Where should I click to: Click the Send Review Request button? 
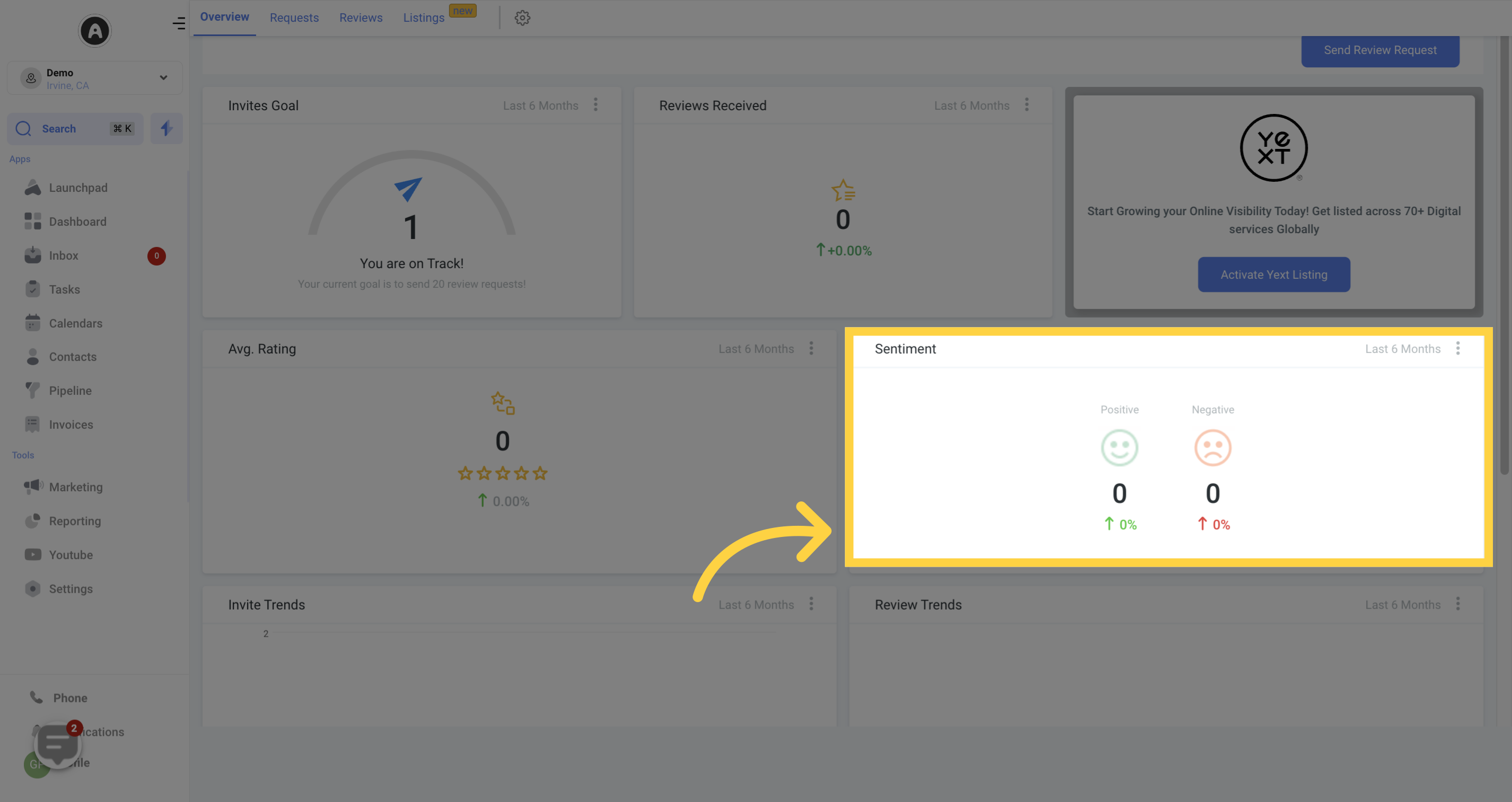[x=1380, y=49]
